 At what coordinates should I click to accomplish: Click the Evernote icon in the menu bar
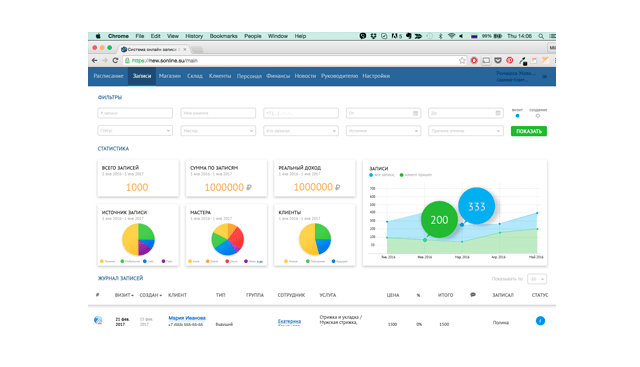point(409,36)
